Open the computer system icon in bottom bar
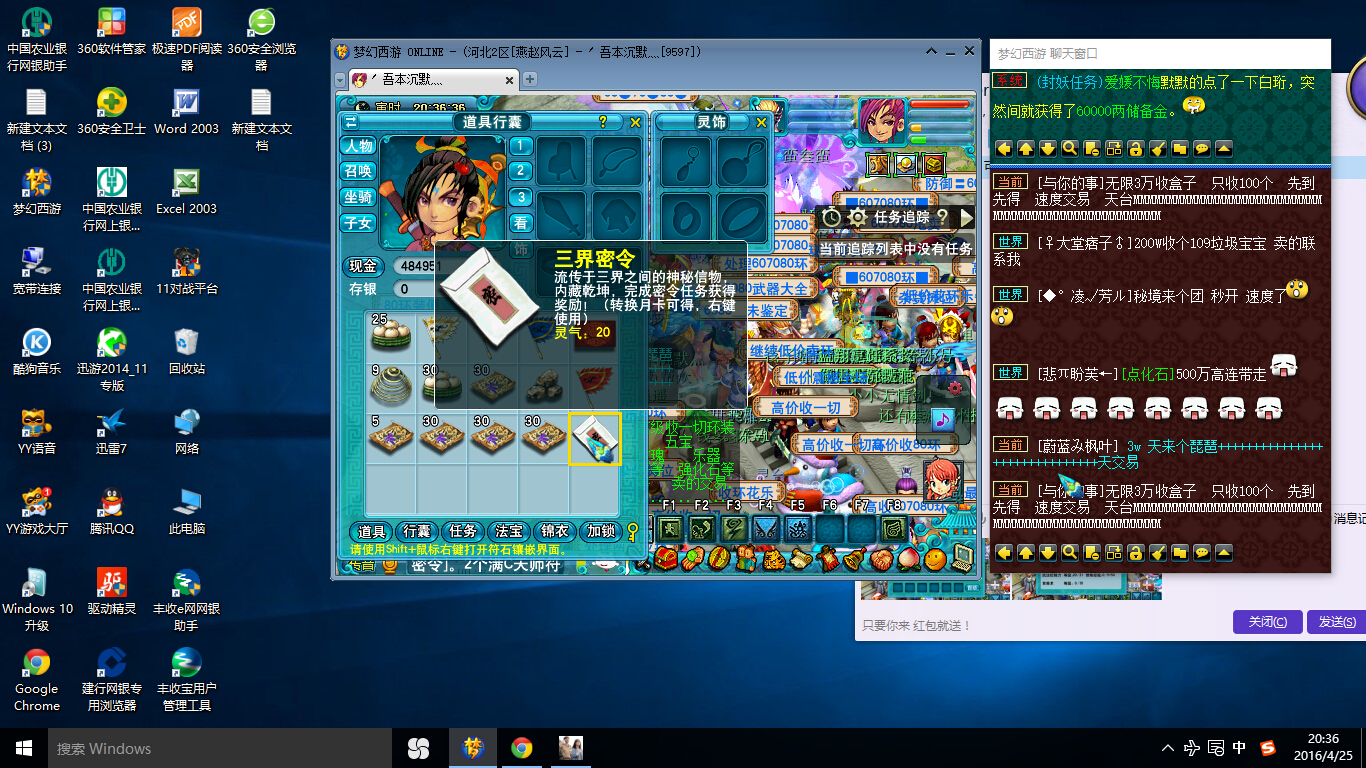 click(x=961, y=558)
